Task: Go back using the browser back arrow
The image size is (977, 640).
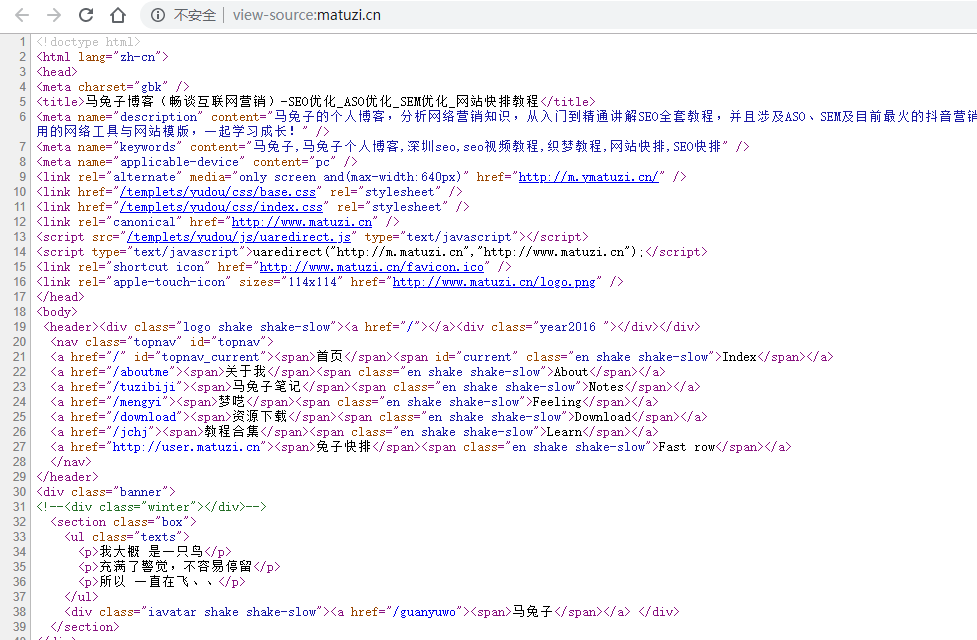Action: pos(22,15)
